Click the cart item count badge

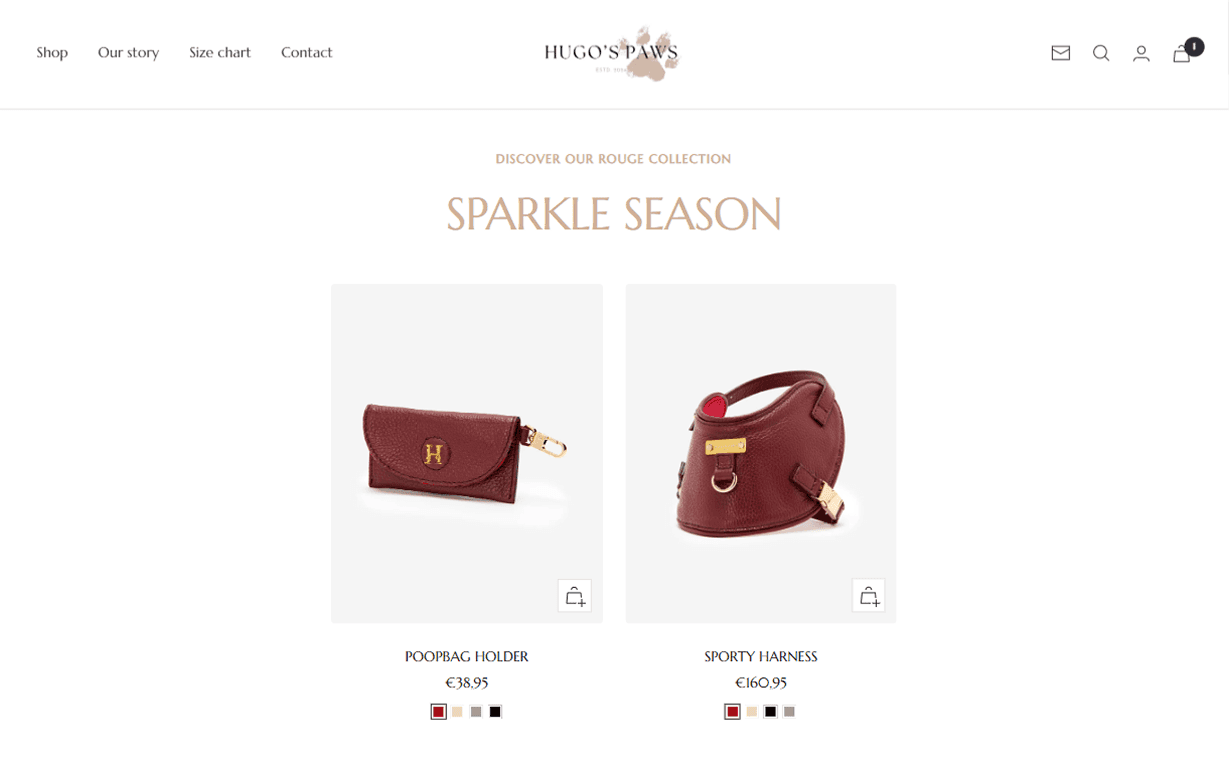coord(1194,47)
